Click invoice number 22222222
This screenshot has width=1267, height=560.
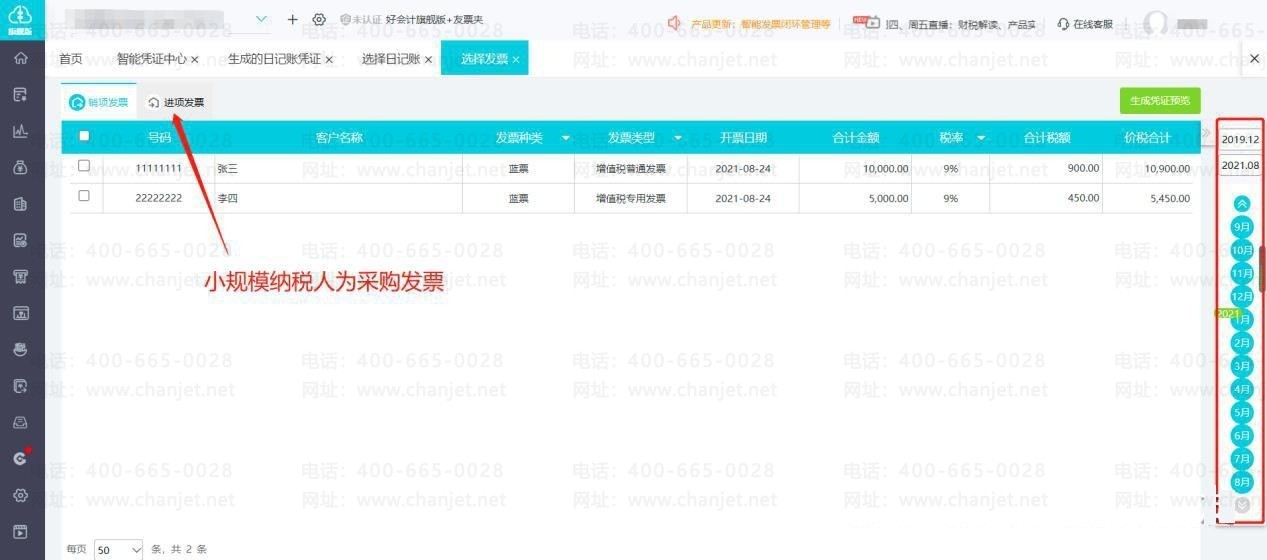pos(159,198)
